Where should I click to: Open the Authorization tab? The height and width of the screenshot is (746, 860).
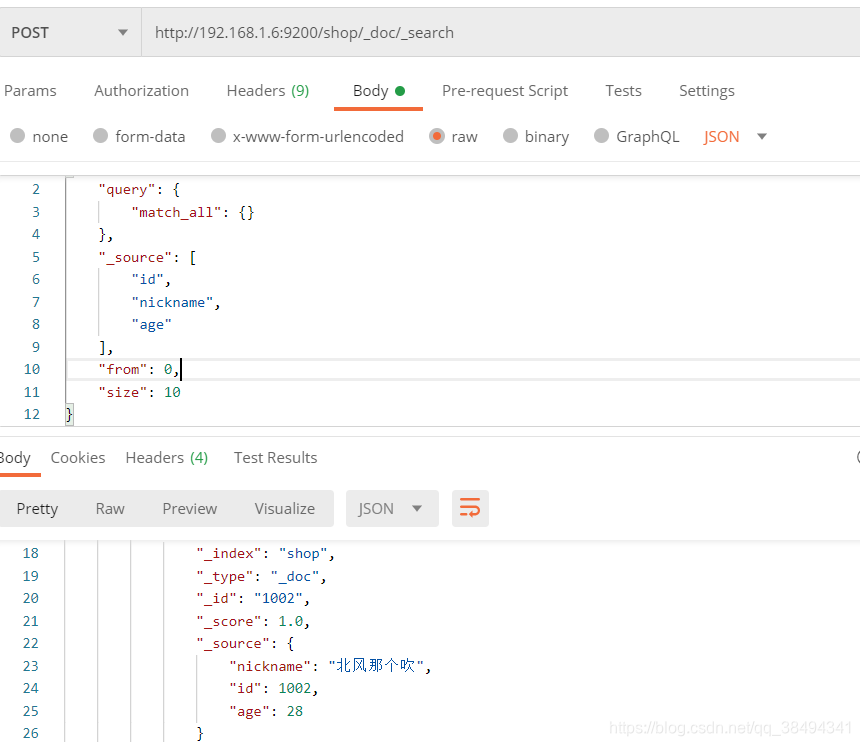141,91
